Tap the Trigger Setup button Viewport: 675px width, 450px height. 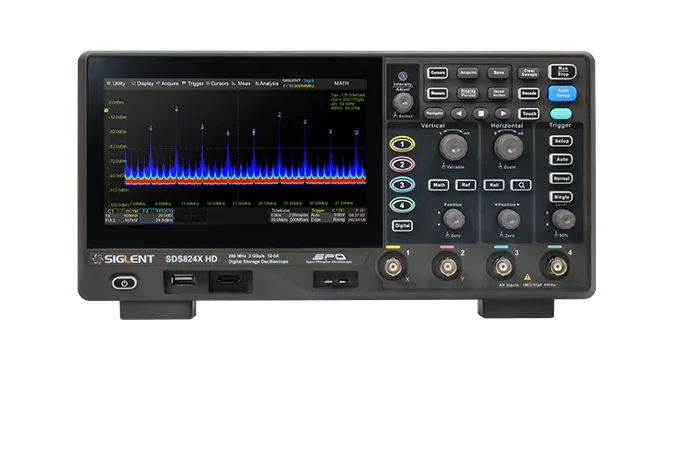(x=561, y=141)
